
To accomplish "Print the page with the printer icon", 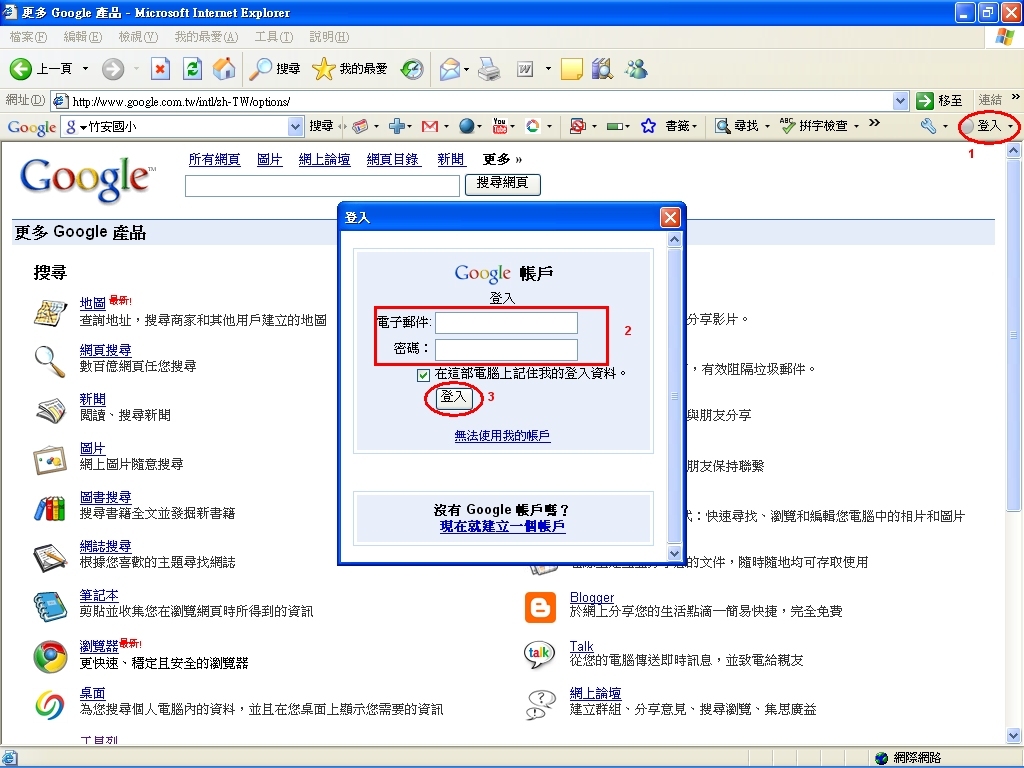I will pos(489,69).
